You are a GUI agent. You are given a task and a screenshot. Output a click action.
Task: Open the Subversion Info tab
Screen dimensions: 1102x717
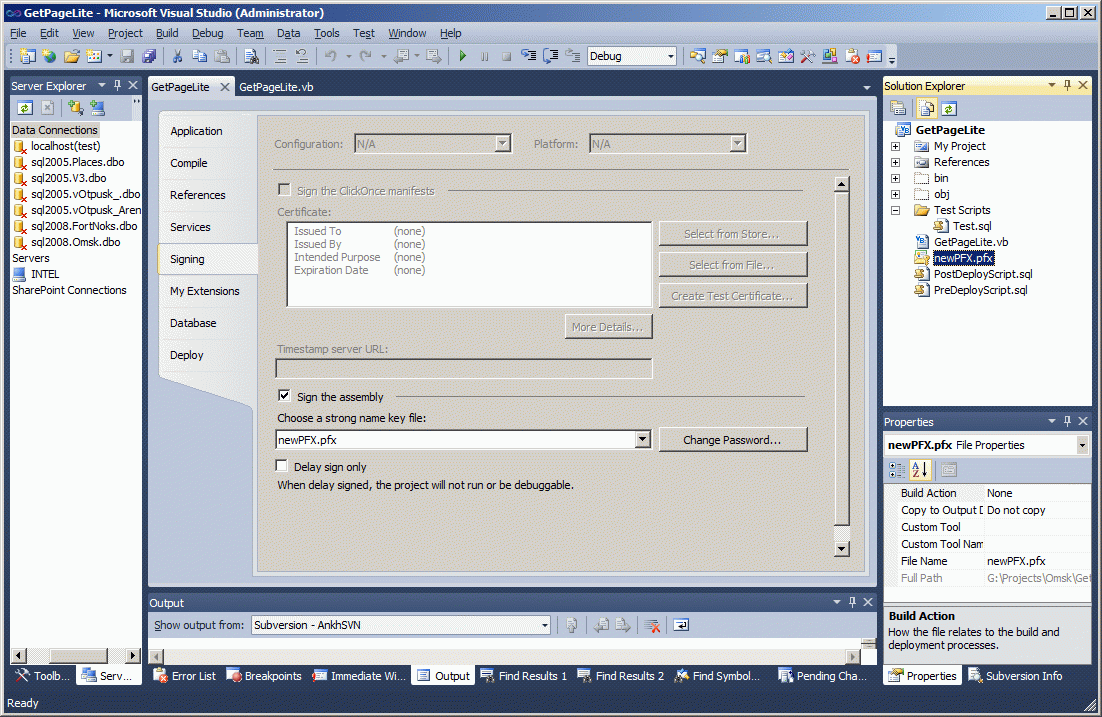click(1015, 676)
